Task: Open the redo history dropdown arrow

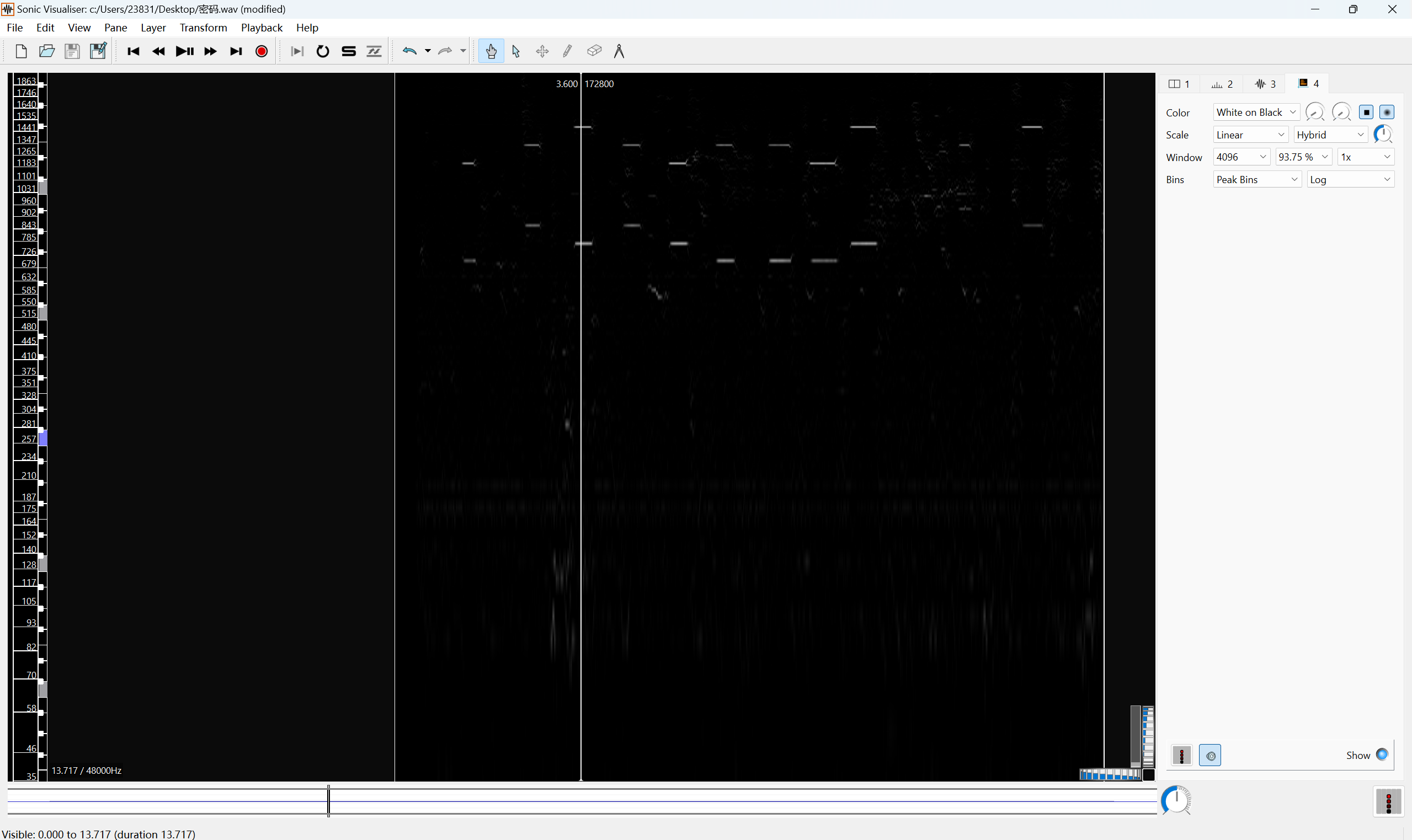Action: pos(463,51)
